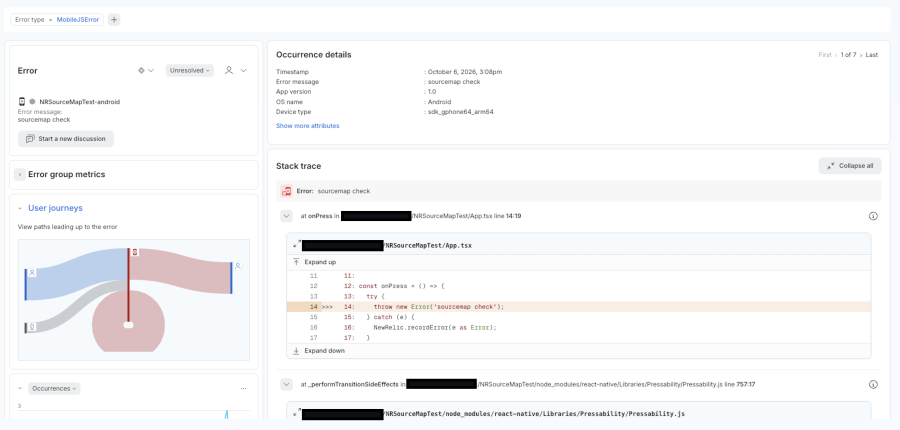Click the OS name value Android
Screen dimensions: 900x430
click(x=440, y=102)
